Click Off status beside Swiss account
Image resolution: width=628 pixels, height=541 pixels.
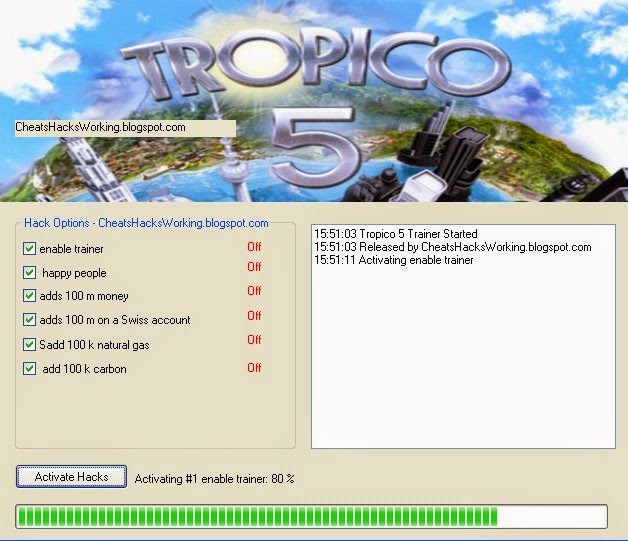click(x=254, y=316)
